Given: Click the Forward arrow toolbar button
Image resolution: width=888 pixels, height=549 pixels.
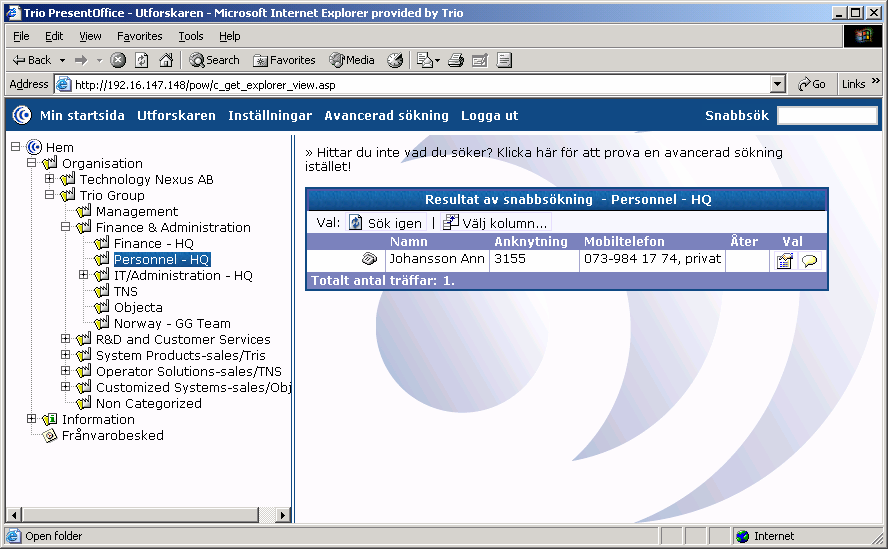Looking at the screenshot, I should point(82,60).
